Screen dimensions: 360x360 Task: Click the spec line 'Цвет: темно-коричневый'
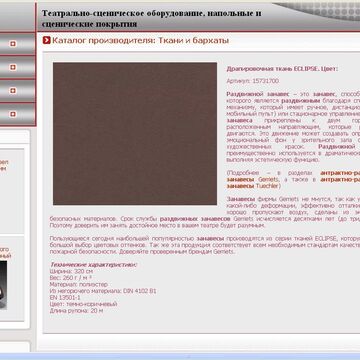pos(83,304)
